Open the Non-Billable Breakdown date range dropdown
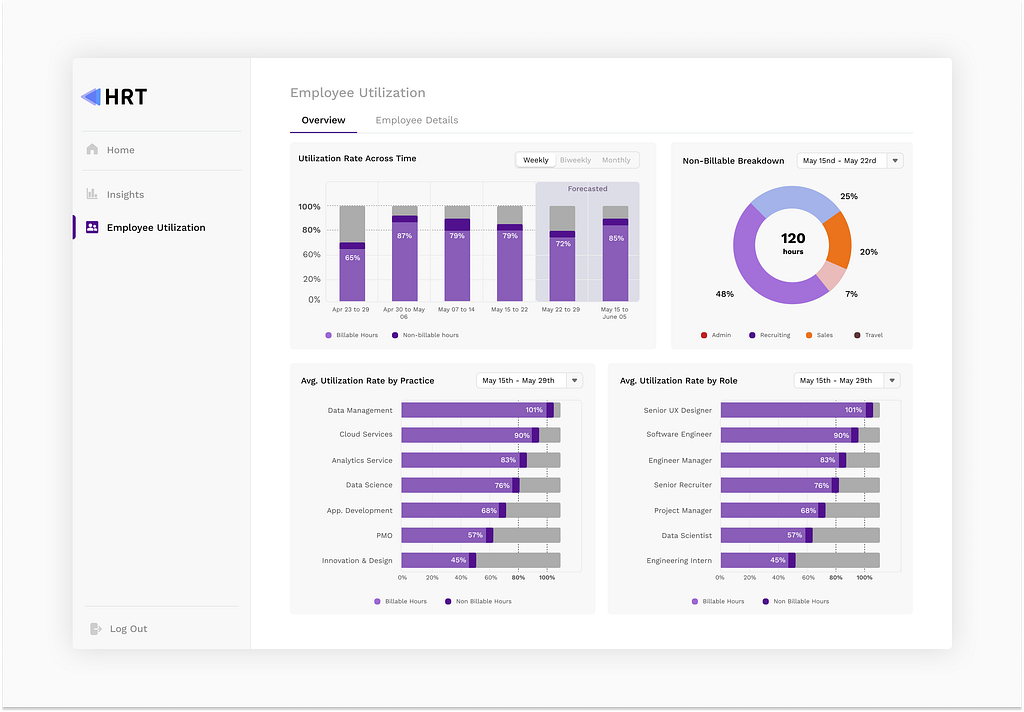 coord(849,160)
